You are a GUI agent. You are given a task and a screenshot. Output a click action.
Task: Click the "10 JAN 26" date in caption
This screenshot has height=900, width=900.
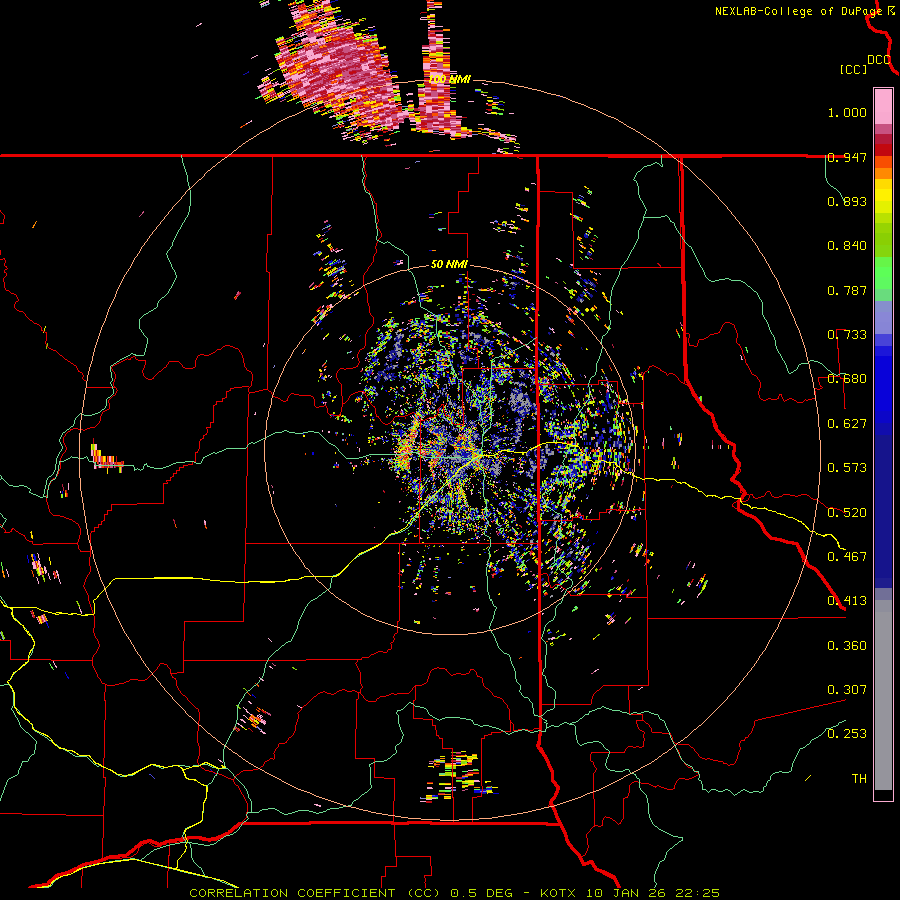point(626,893)
